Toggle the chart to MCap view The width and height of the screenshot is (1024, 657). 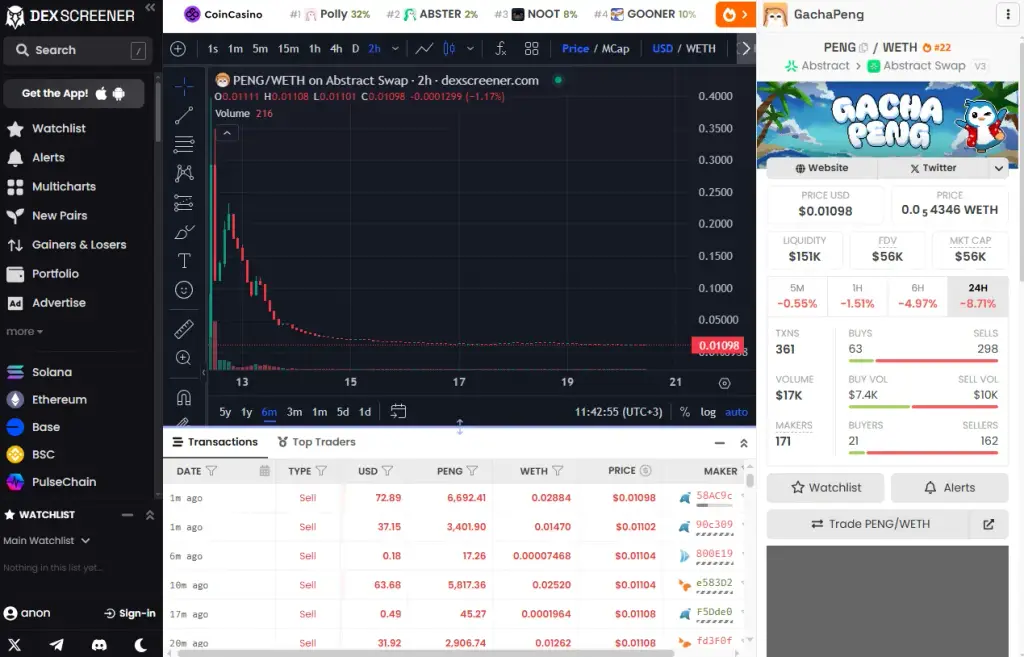615,48
